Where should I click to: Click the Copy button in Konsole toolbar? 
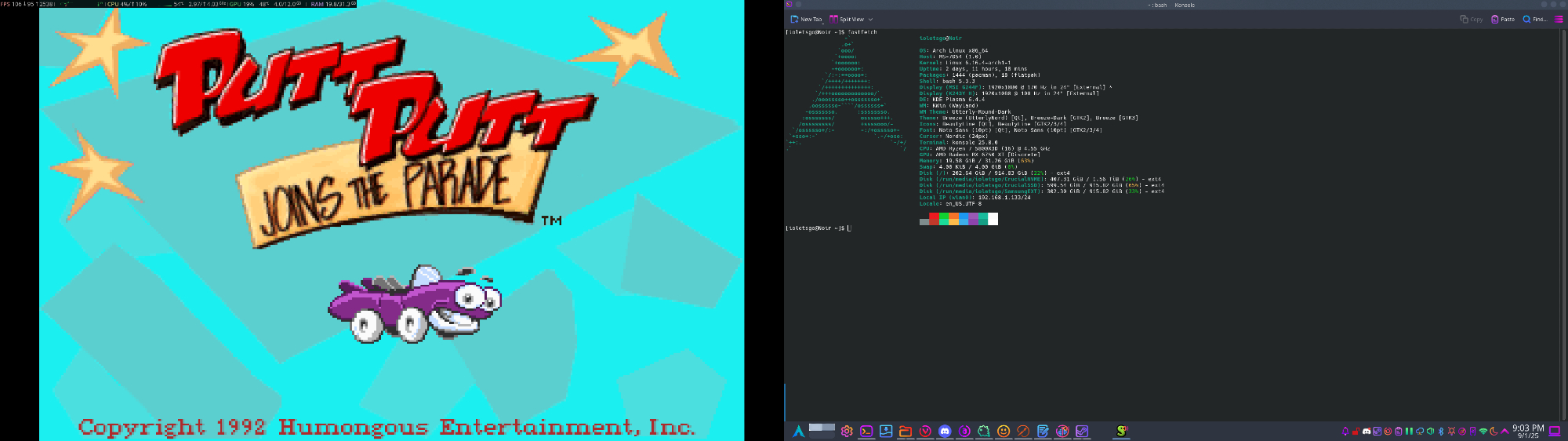(1472, 19)
